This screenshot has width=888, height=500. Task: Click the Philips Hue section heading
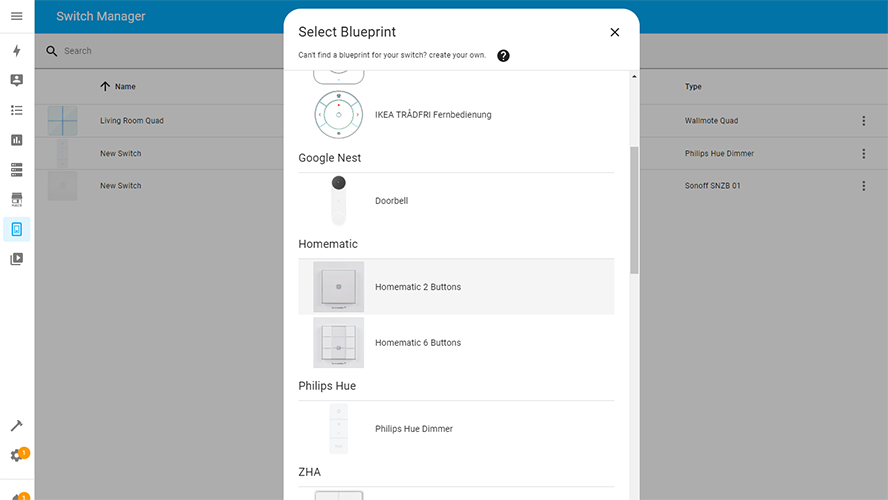[327, 386]
